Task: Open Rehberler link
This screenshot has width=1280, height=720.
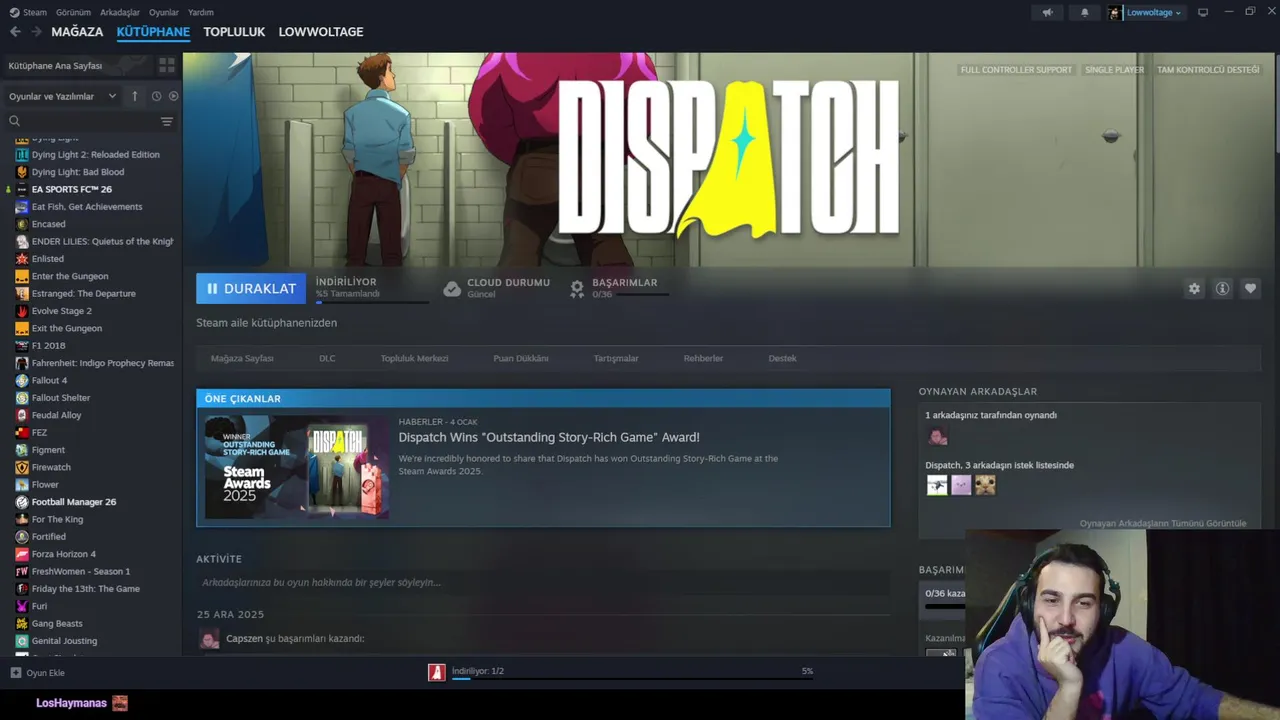Action: [x=703, y=358]
